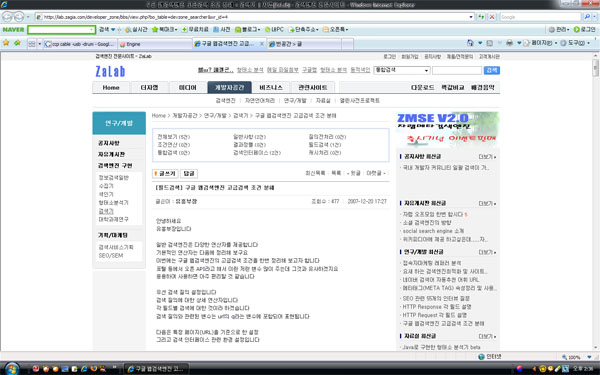Open the 공지사항 item in left sidebar
This screenshot has width=600, height=375.
[x=109, y=143]
